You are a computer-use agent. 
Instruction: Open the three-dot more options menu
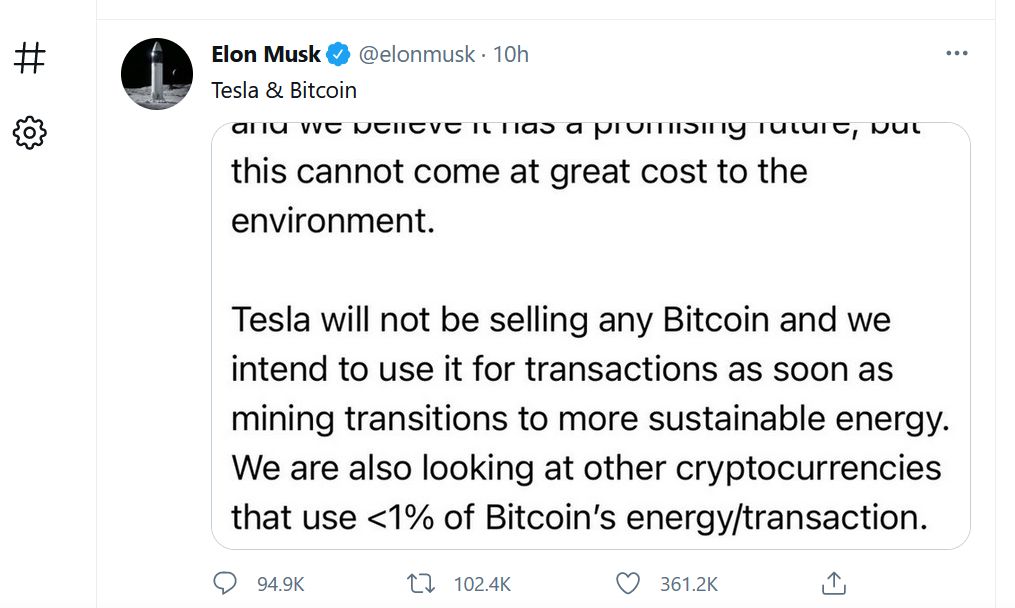(957, 53)
